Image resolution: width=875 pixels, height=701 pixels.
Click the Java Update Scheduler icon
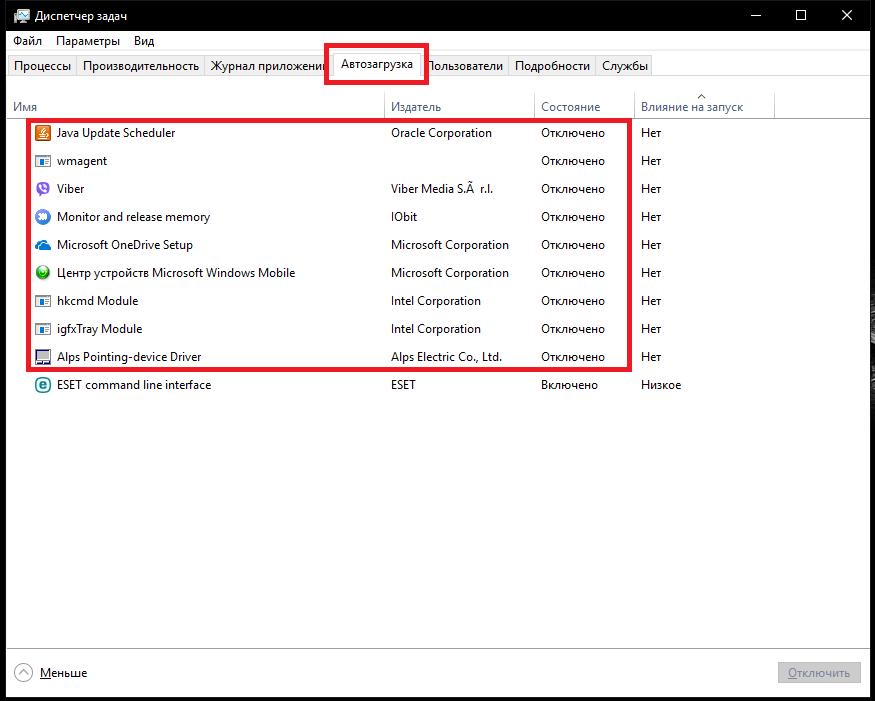click(42, 132)
